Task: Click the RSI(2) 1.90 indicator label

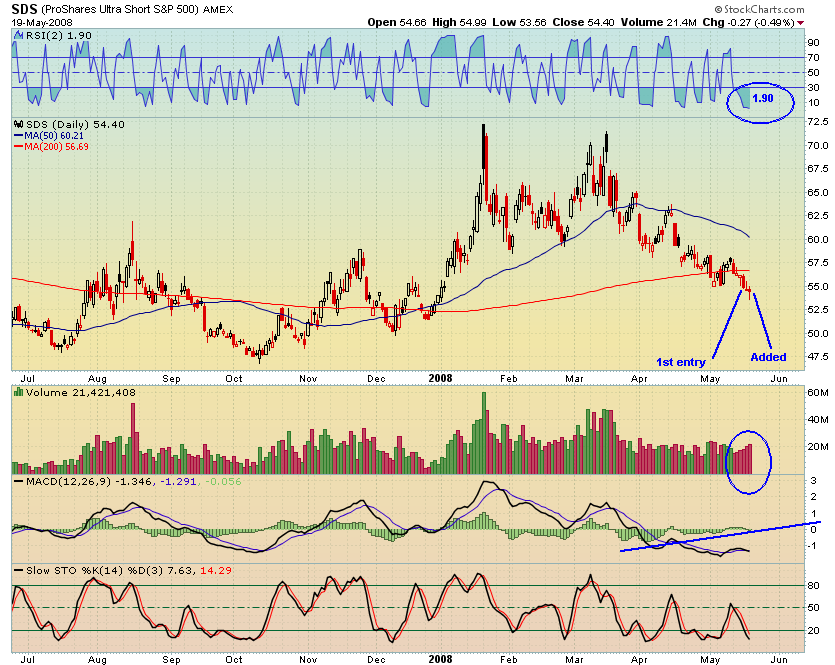Action: click(58, 36)
